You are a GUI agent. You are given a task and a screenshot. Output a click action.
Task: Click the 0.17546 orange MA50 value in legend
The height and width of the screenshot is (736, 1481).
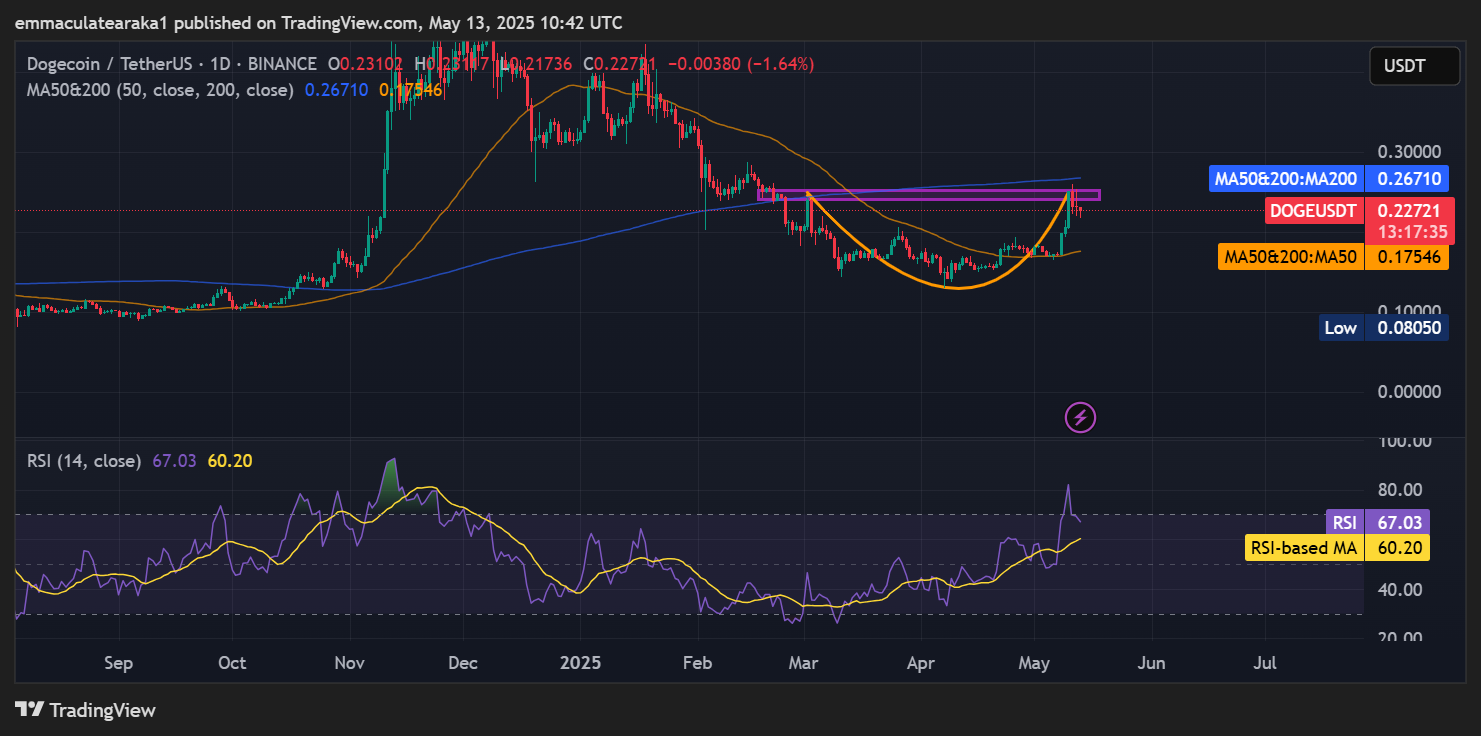(x=410, y=90)
